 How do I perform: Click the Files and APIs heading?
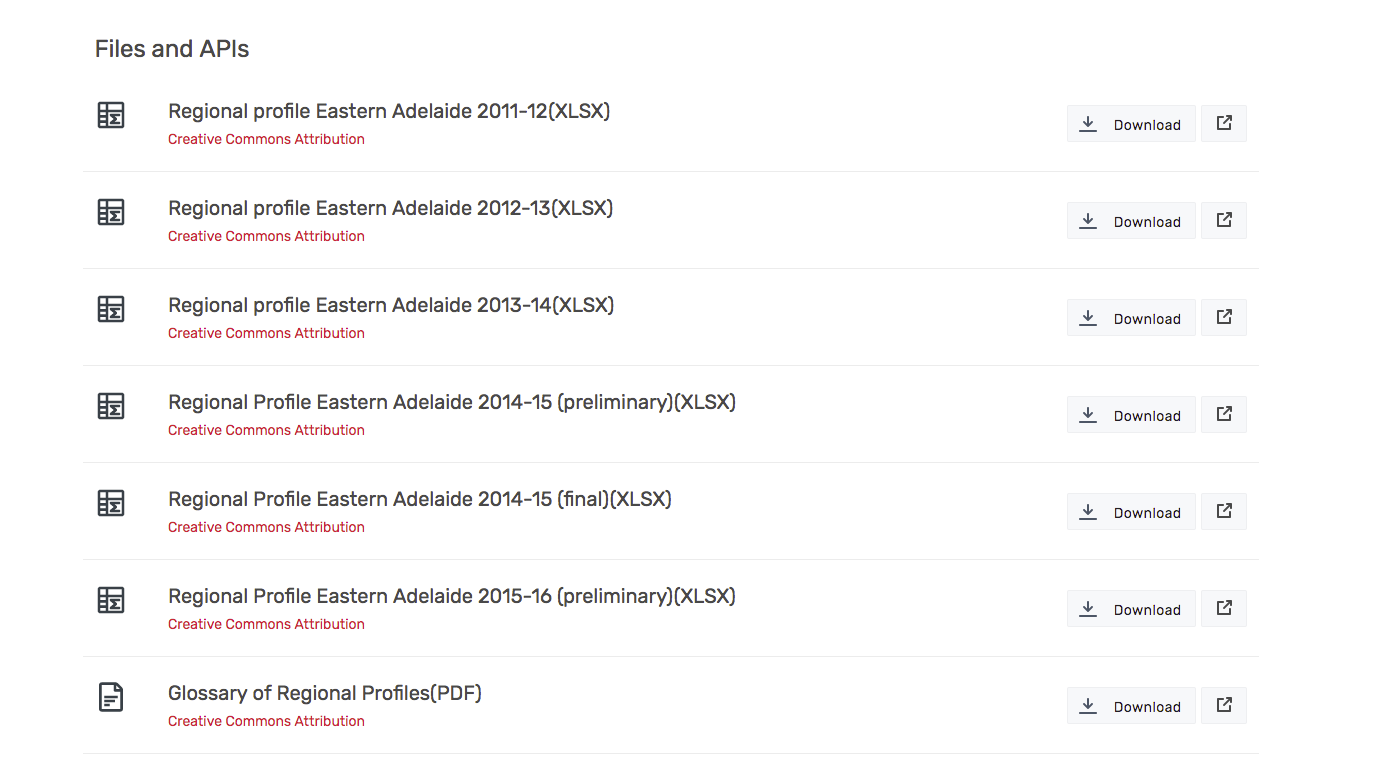[172, 49]
